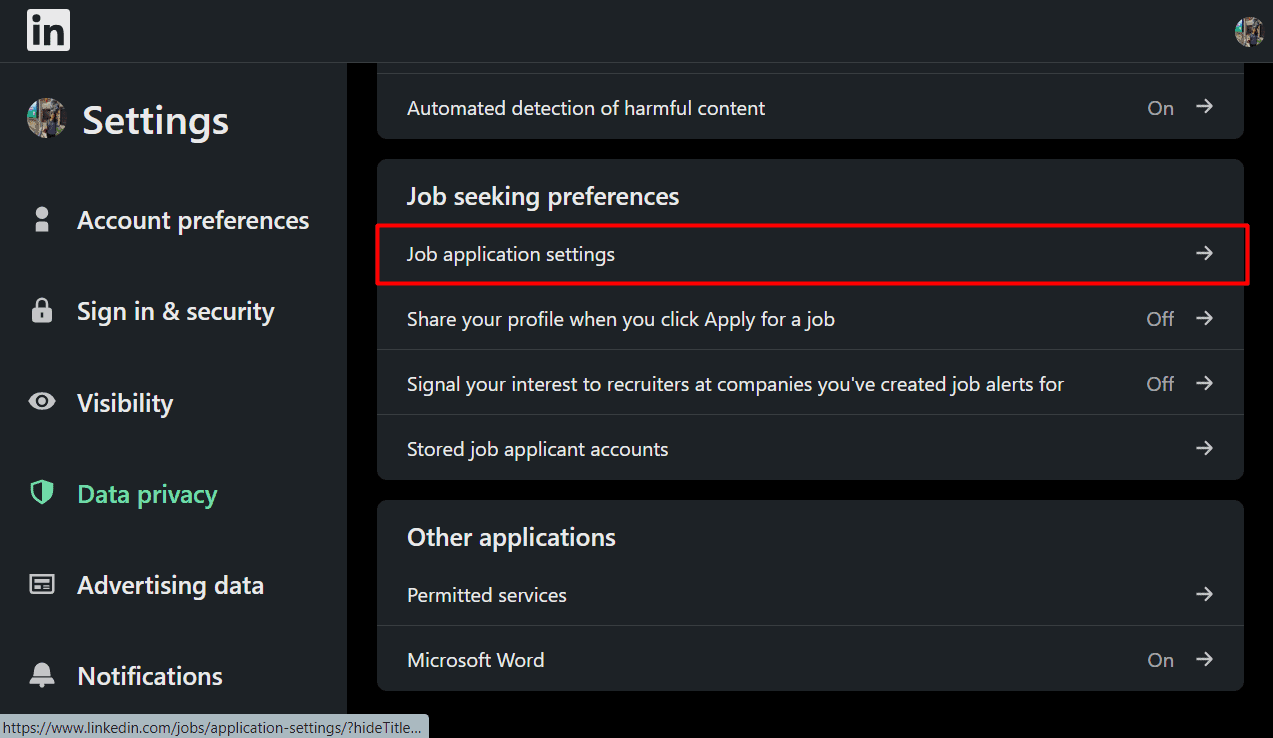
Task: Click the Off status for Share your profile
Action: [x=1160, y=319]
